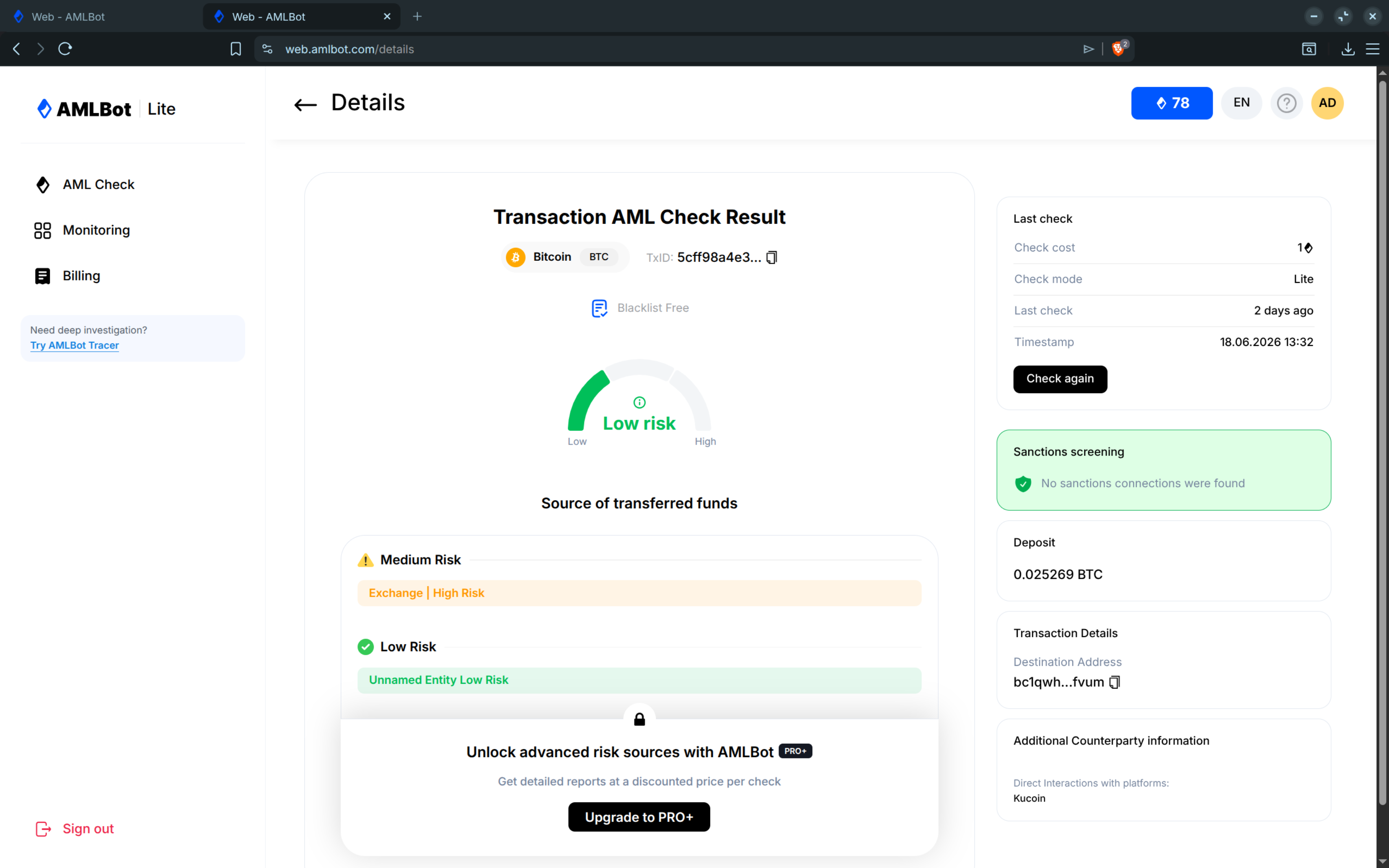Viewport: 1389px width, 868px height.
Task: Open the site settings icon in address bar
Action: click(x=267, y=49)
